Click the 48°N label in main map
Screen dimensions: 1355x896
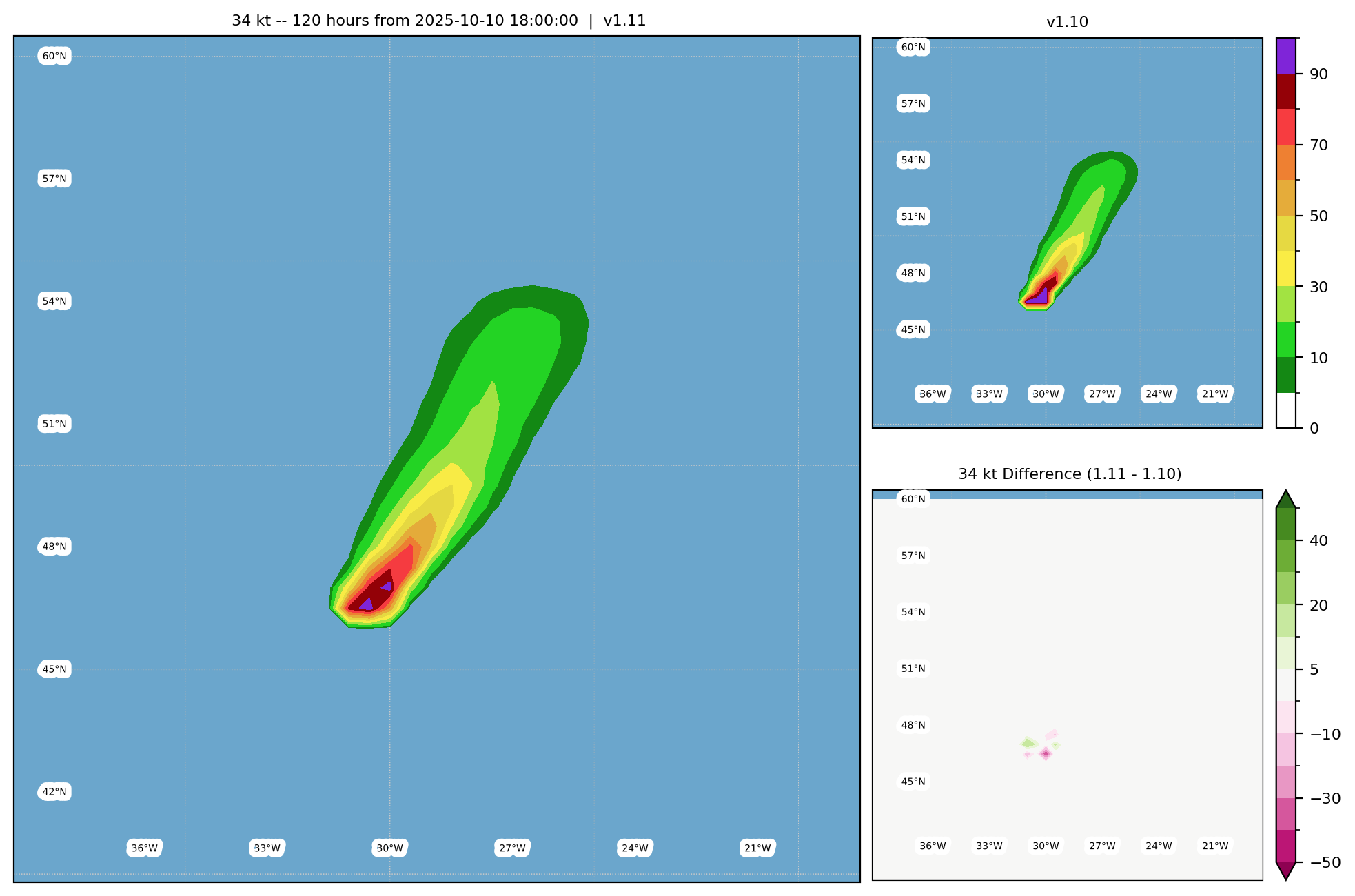tap(54, 547)
